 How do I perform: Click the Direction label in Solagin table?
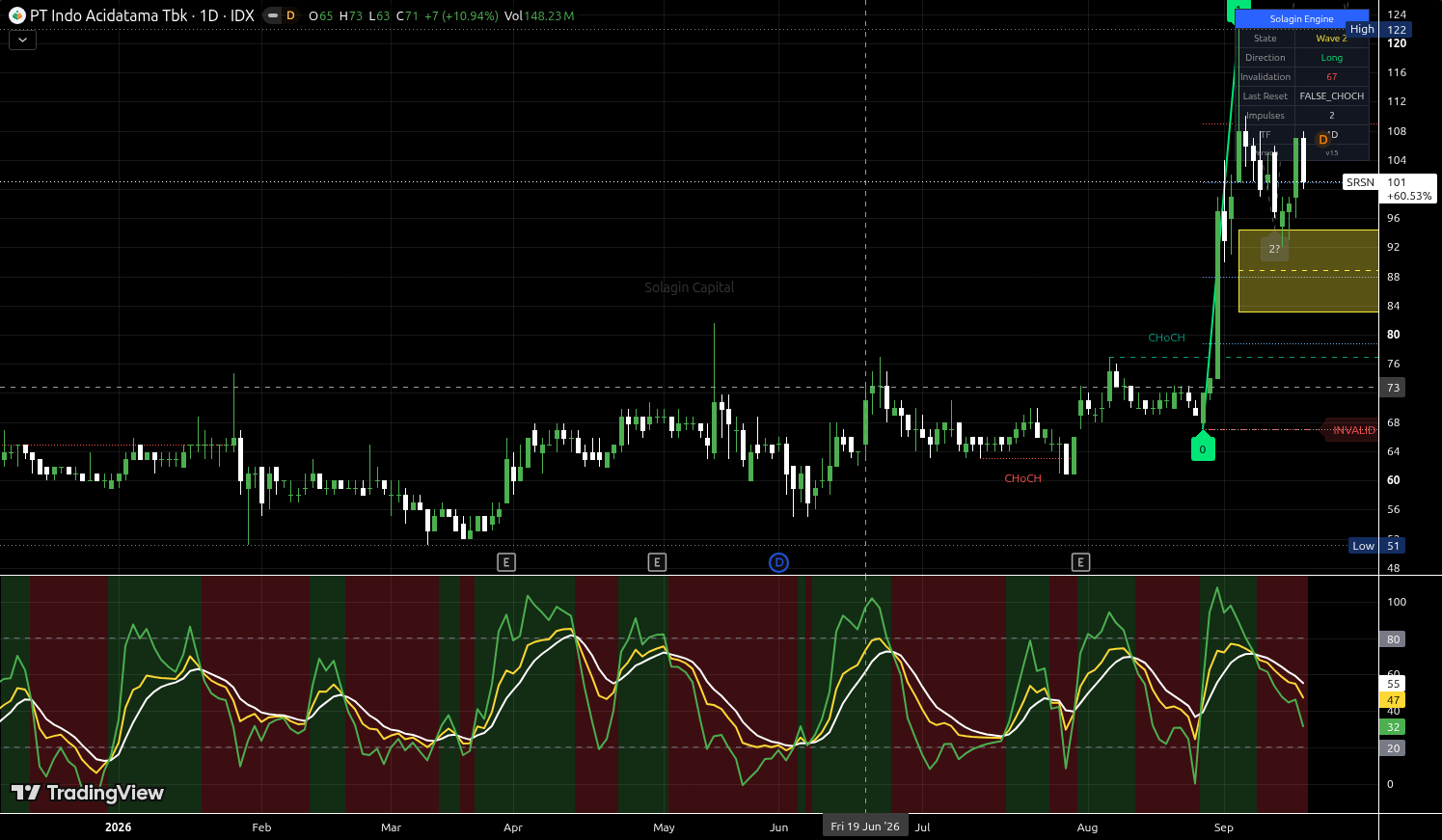coord(1265,58)
